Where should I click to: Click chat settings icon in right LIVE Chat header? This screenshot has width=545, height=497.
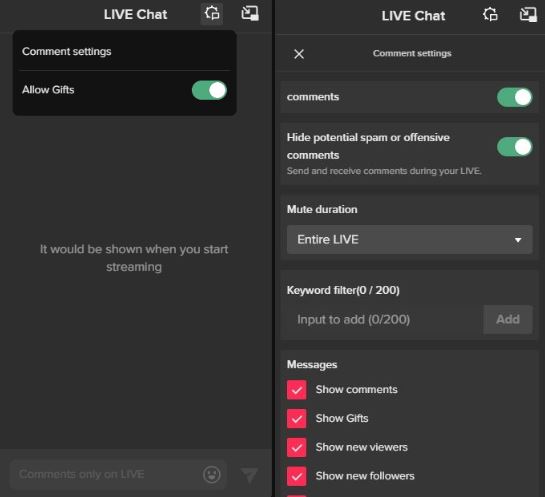pos(490,15)
